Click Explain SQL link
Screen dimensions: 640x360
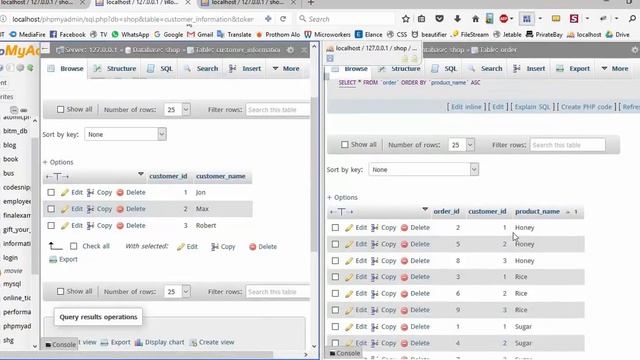pos(532,107)
